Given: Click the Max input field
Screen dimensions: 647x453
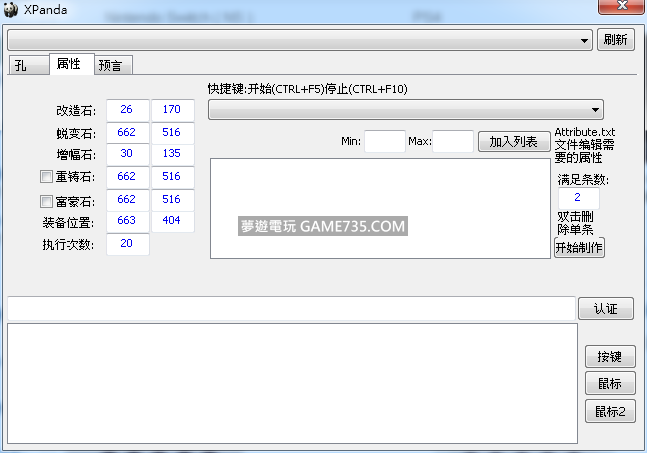Looking at the screenshot, I should click(453, 142).
